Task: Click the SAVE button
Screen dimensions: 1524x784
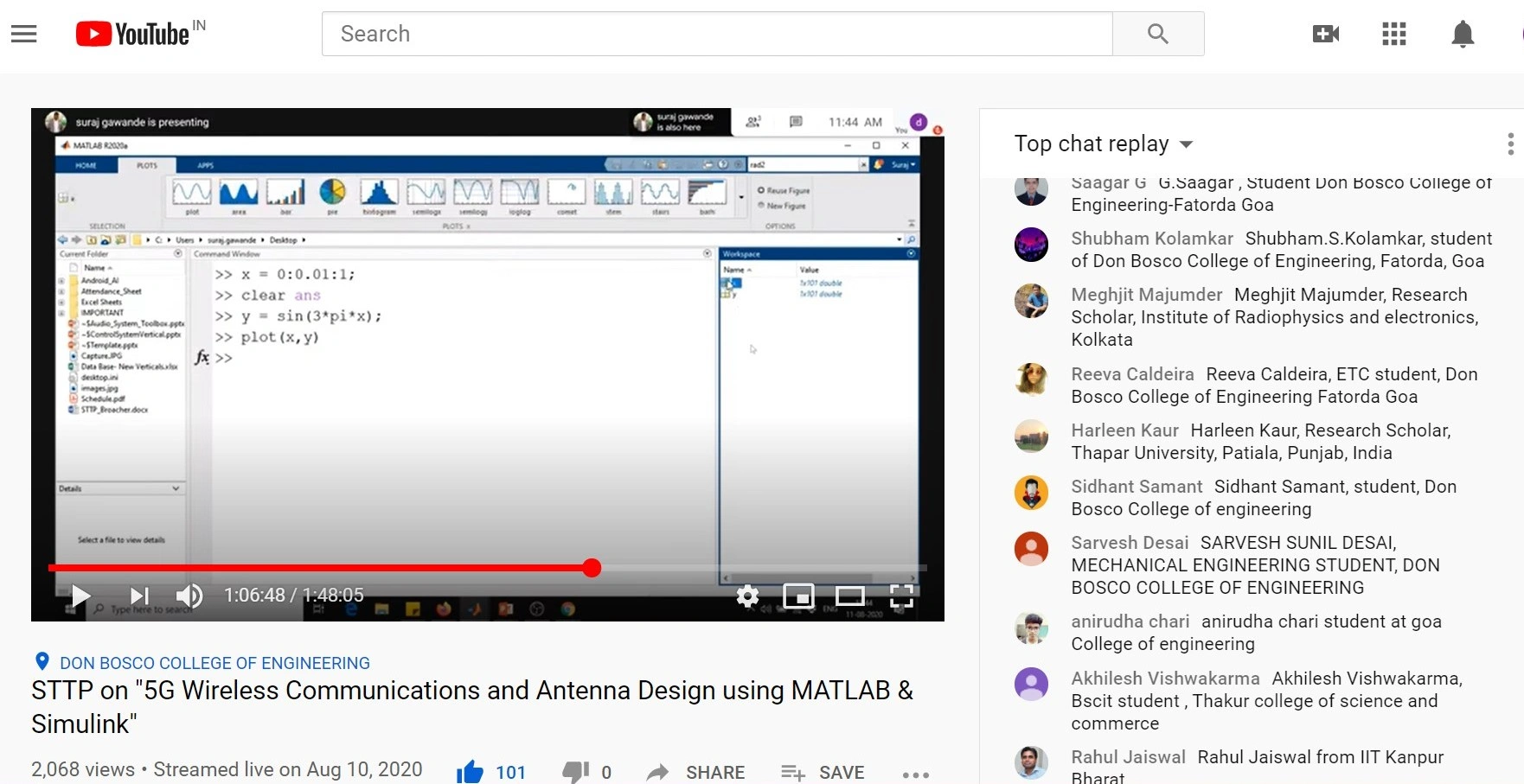Action: 823,772
